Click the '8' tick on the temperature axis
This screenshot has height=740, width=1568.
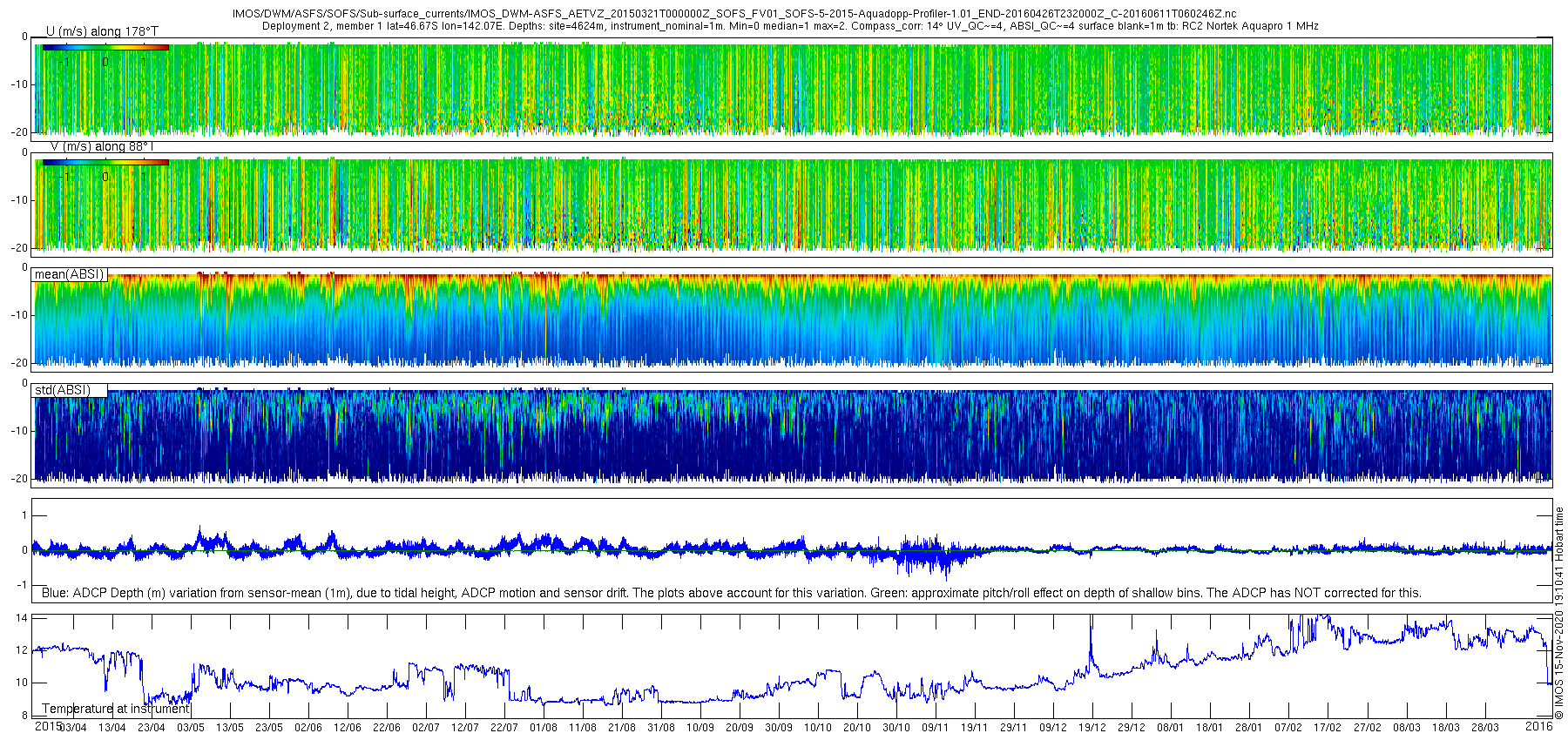(24, 716)
